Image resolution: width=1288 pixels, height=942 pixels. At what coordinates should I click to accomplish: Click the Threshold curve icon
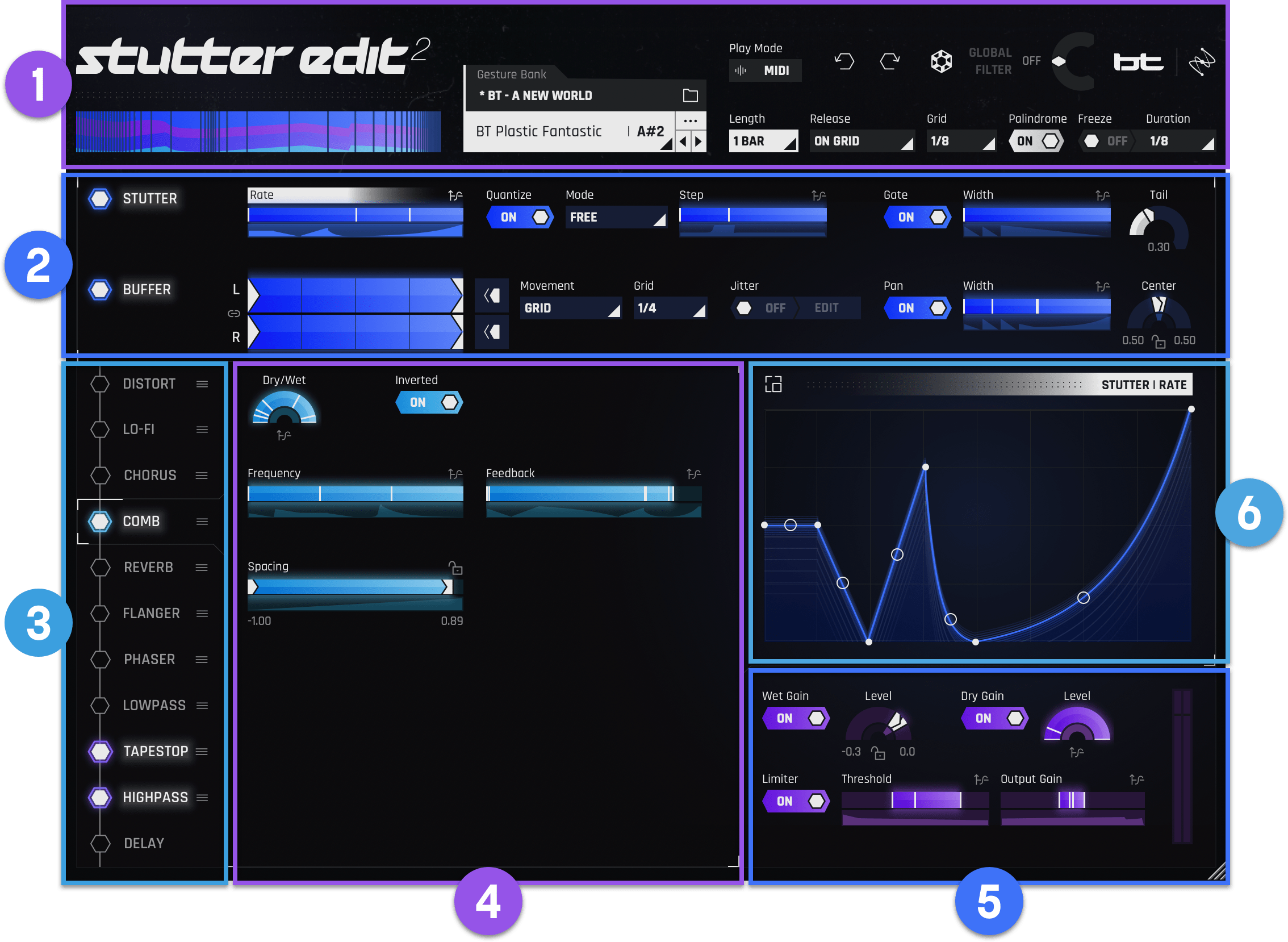tap(981, 780)
